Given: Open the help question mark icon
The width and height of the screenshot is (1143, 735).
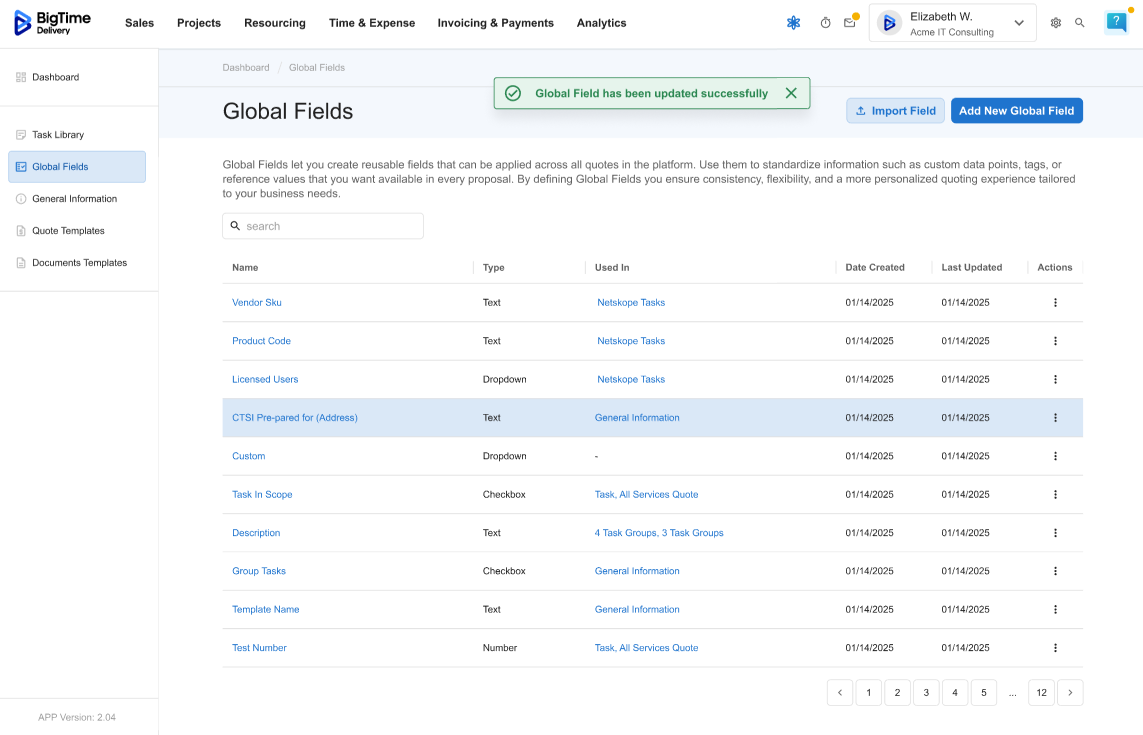Looking at the screenshot, I should tap(1116, 23).
